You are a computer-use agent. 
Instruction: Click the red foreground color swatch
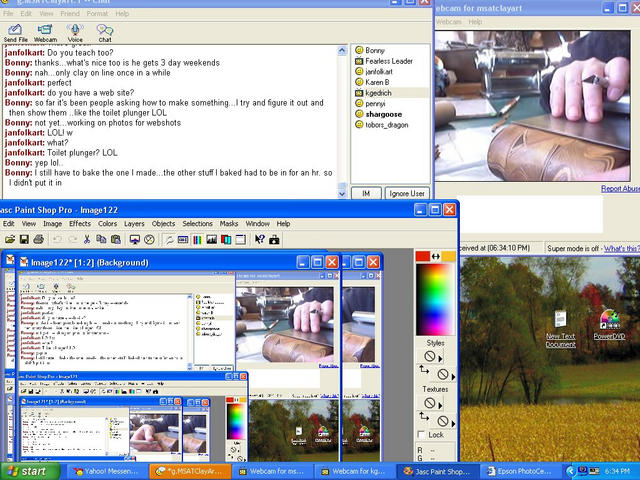point(422,256)
